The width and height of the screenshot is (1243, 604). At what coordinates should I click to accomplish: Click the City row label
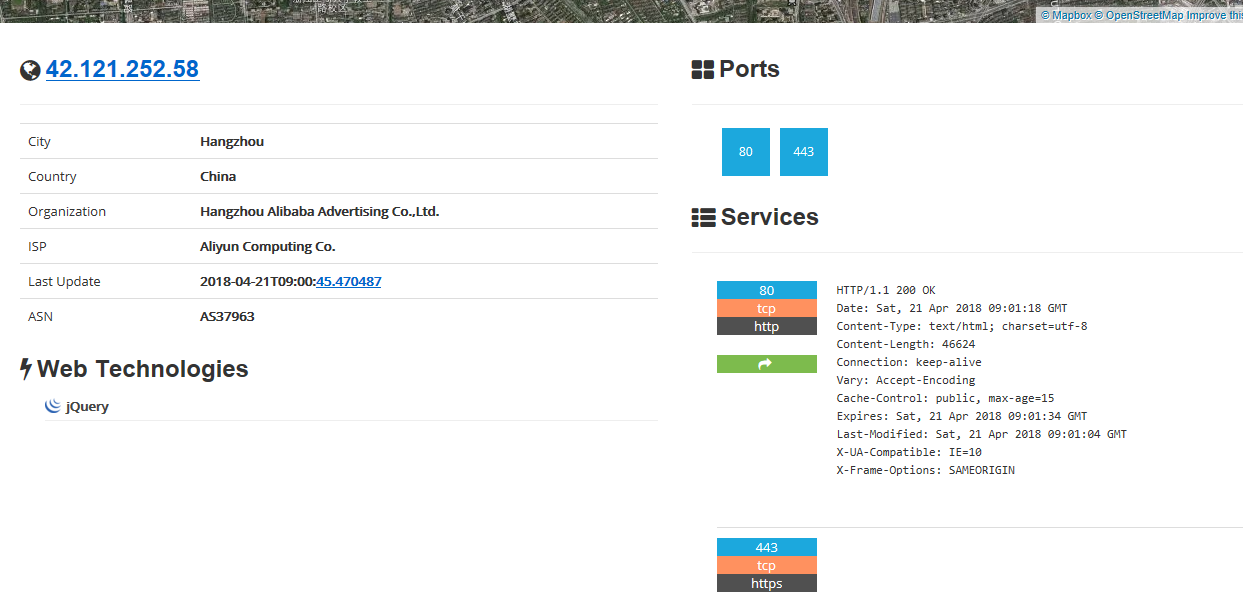coord(39,142)
